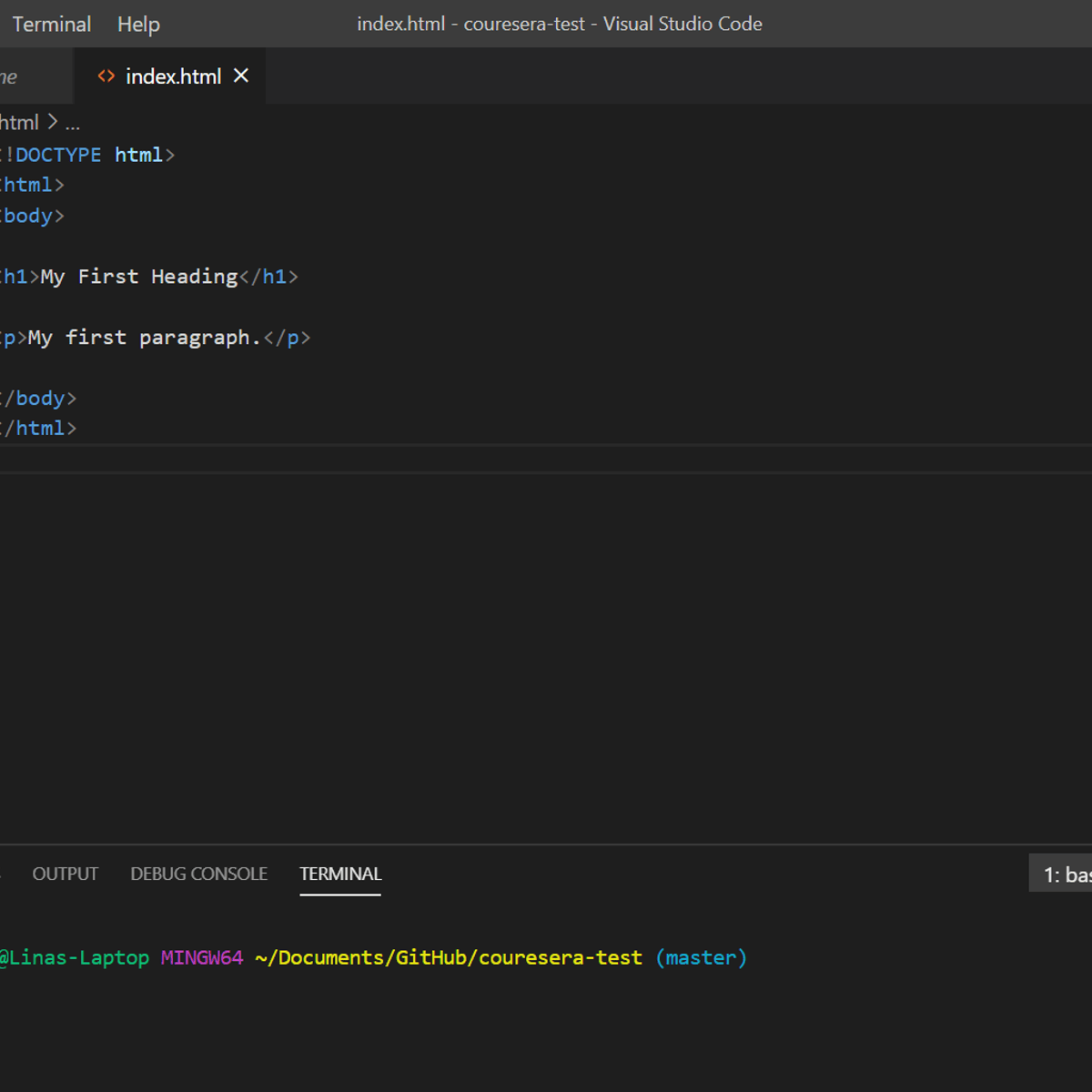
Task: Click the closing body tag
Action: (x=36, y=398)
